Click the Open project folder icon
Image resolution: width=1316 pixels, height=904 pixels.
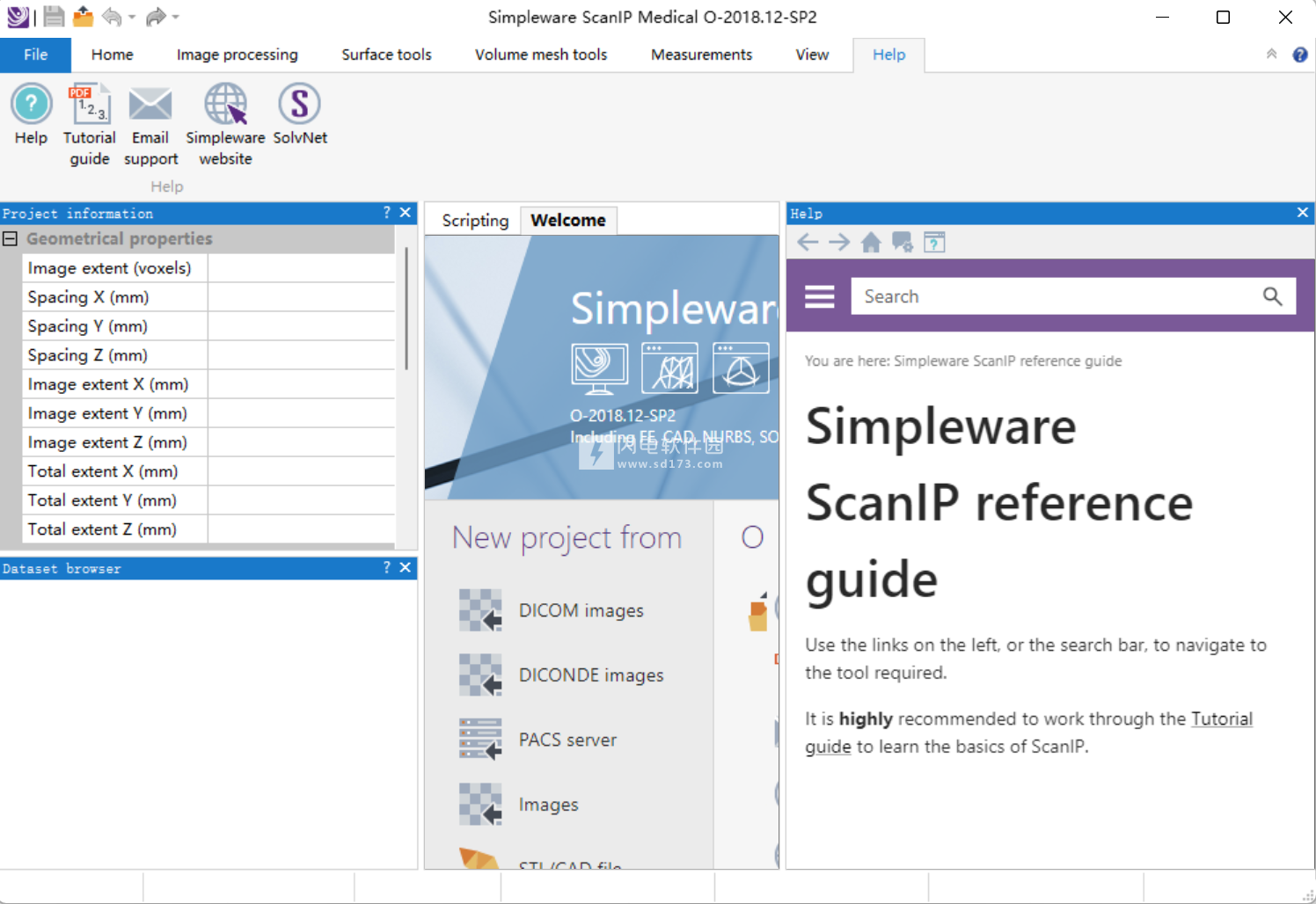83,16
